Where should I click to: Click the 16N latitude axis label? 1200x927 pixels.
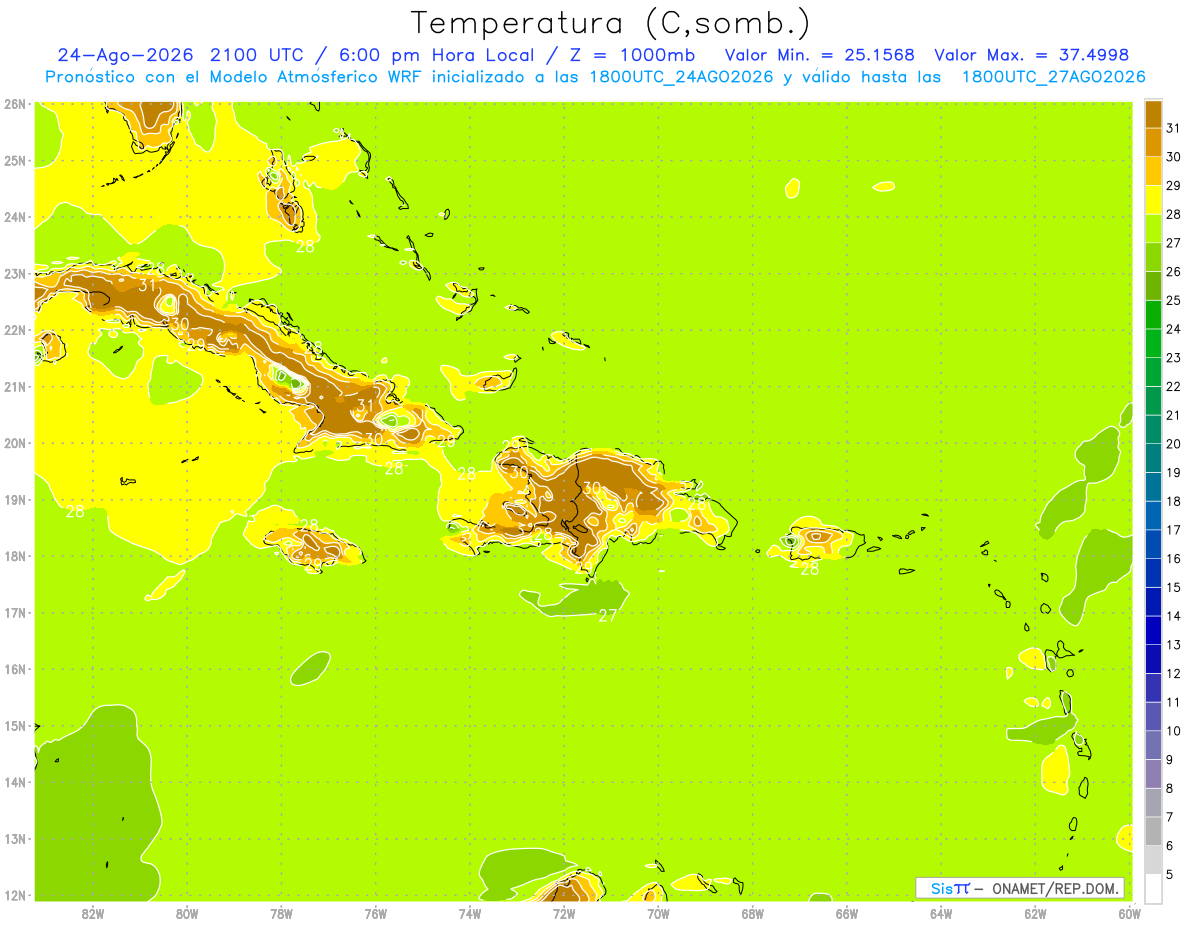15,669
